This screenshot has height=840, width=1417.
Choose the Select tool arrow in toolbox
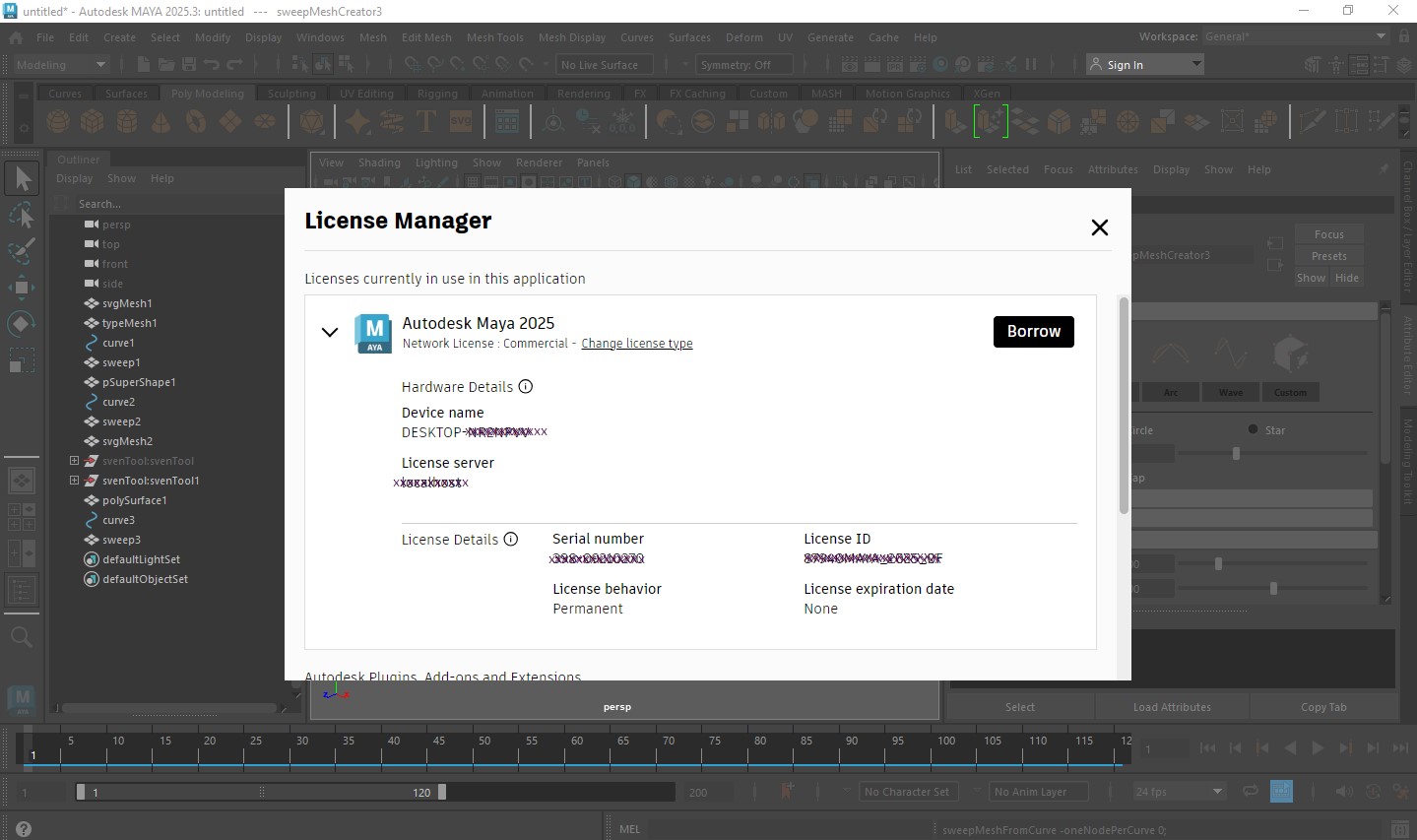(x=22, y=178)
